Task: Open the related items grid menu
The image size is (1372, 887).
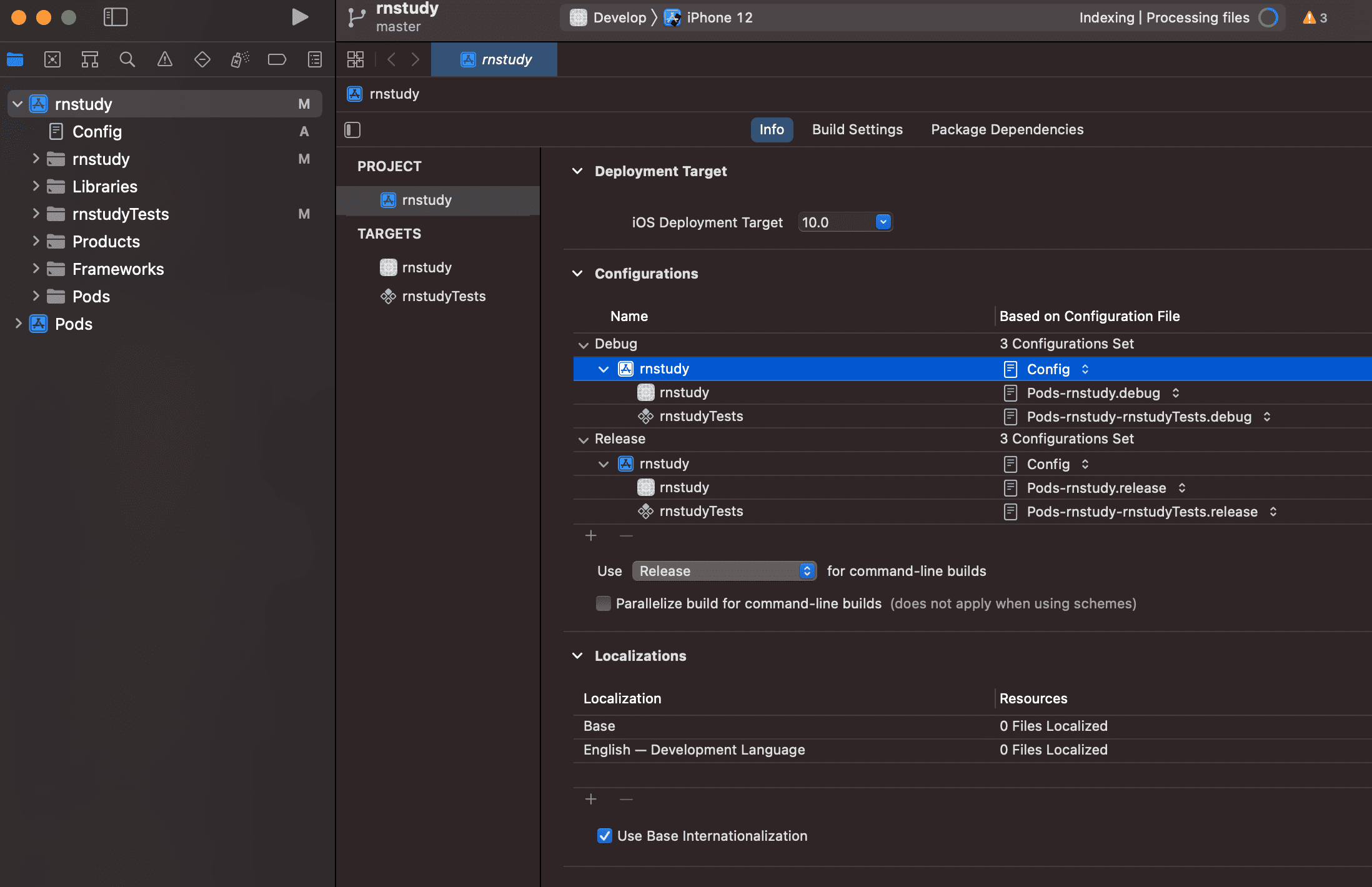Action: 355,59
